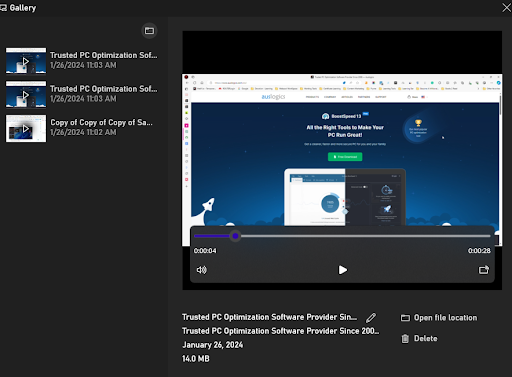Click the 'Trusted PC Optimization Software Provider Since 200...' subtitle
The height and width of the screenshot is (377, 512).
pyautogui.click(x=280, y=331)
